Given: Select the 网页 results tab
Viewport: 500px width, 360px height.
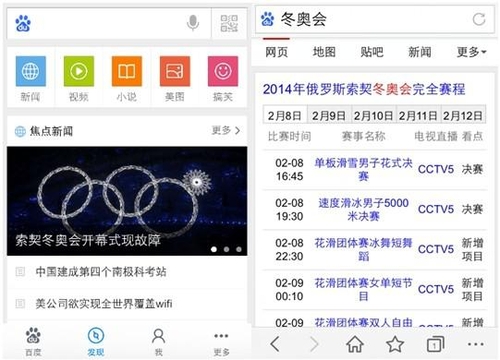Looking at the screenshot, I should 276,52.
